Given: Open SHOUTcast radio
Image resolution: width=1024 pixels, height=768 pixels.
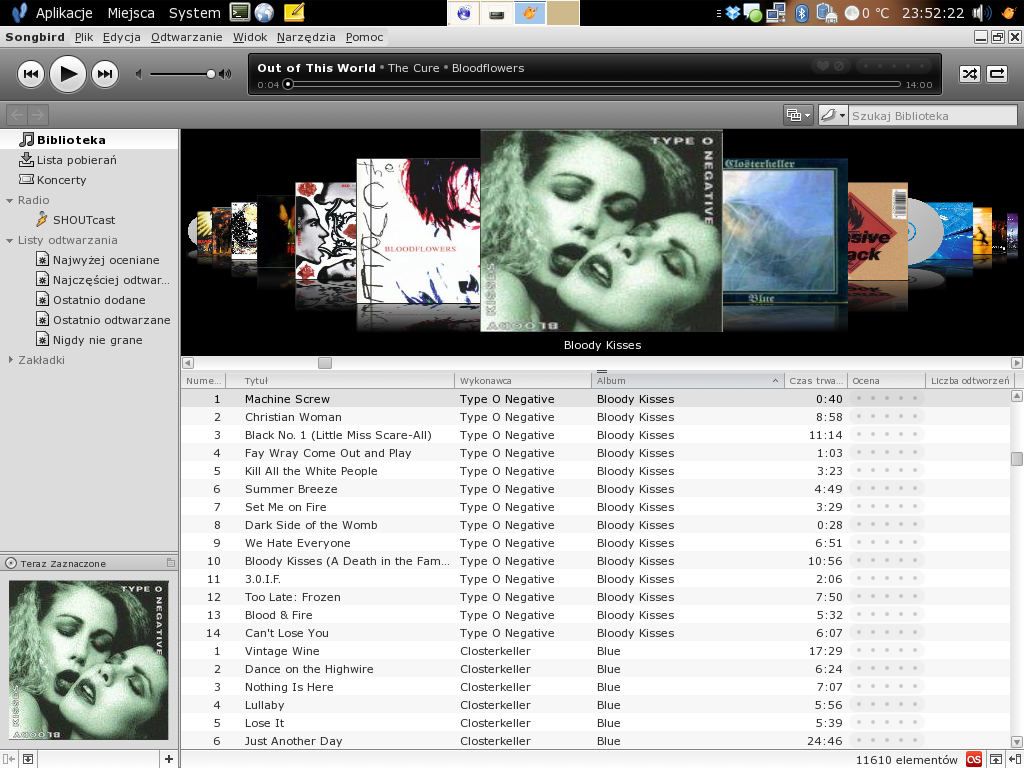Looking at the screenshot, I should click(x=89, y=220).
